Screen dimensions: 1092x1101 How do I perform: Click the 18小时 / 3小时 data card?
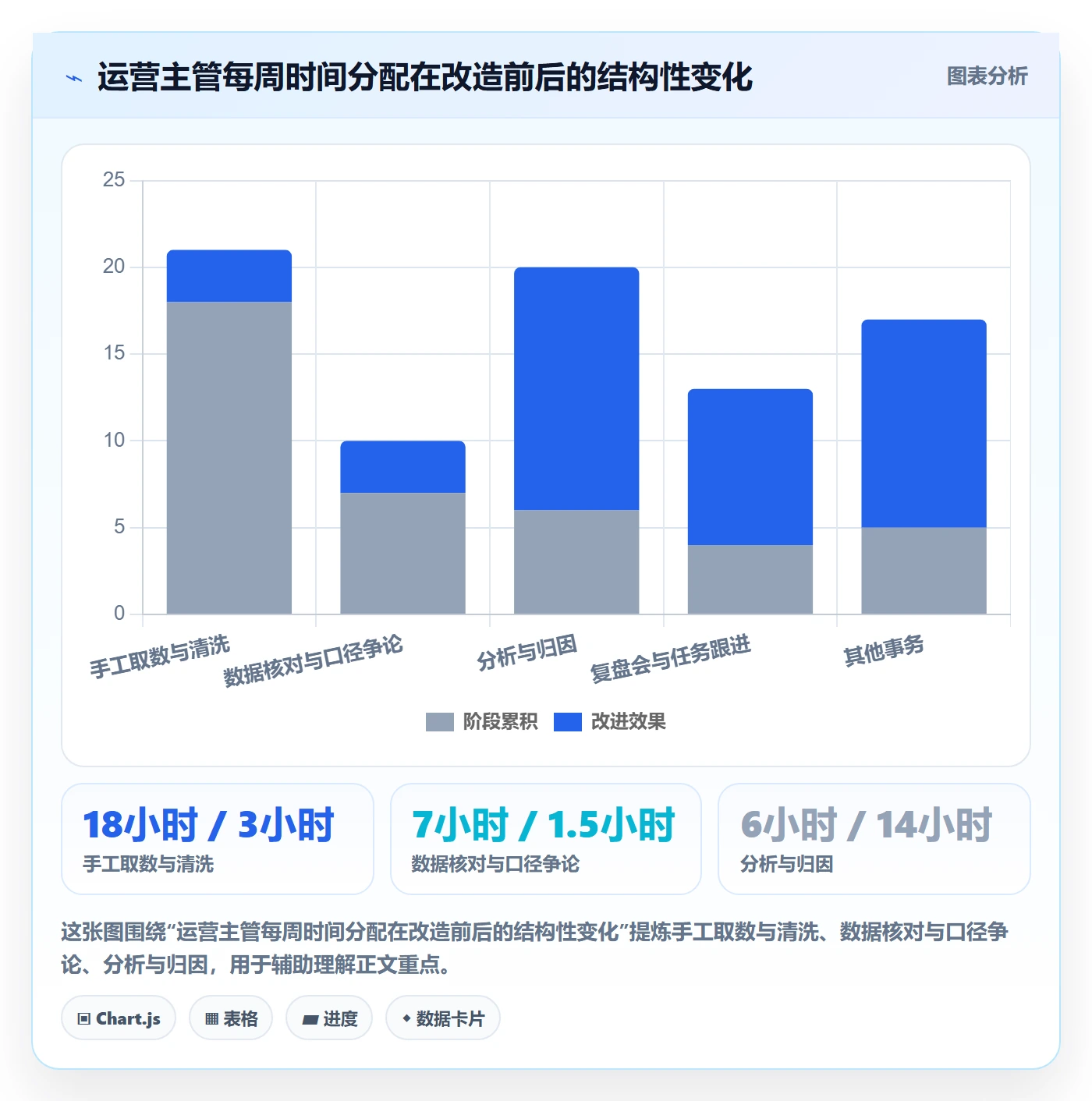tap(218, 839)
